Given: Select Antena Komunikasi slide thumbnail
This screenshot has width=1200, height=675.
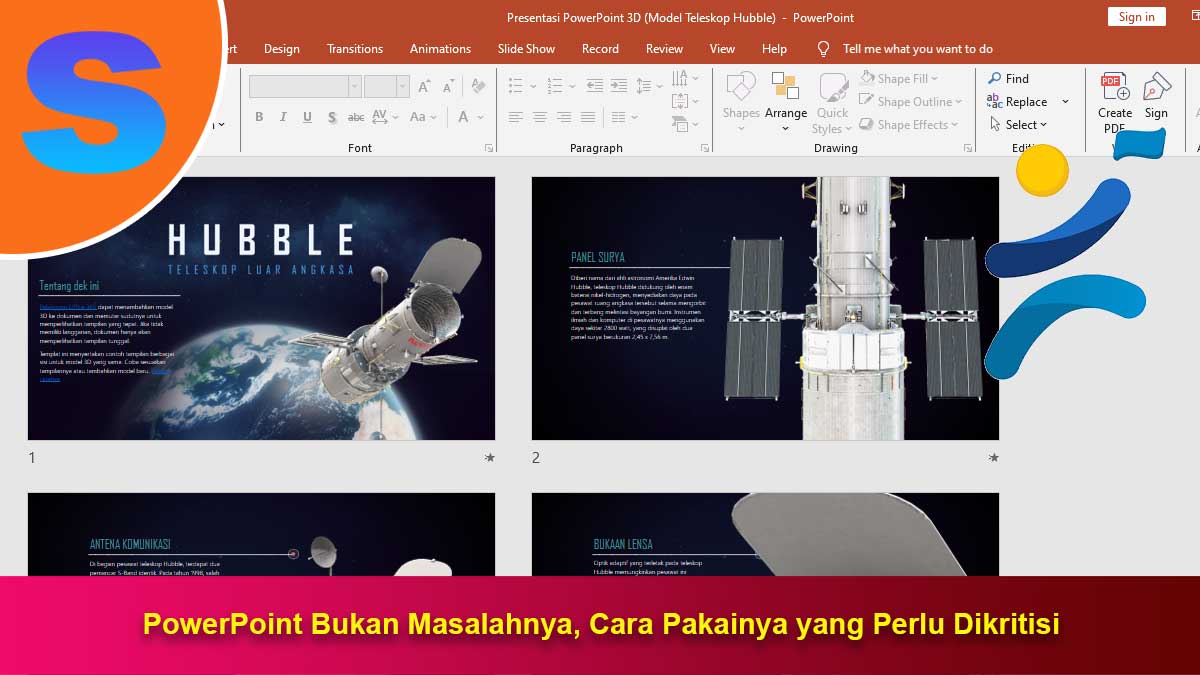Looking at the screenshot, I should coord(261,534).
